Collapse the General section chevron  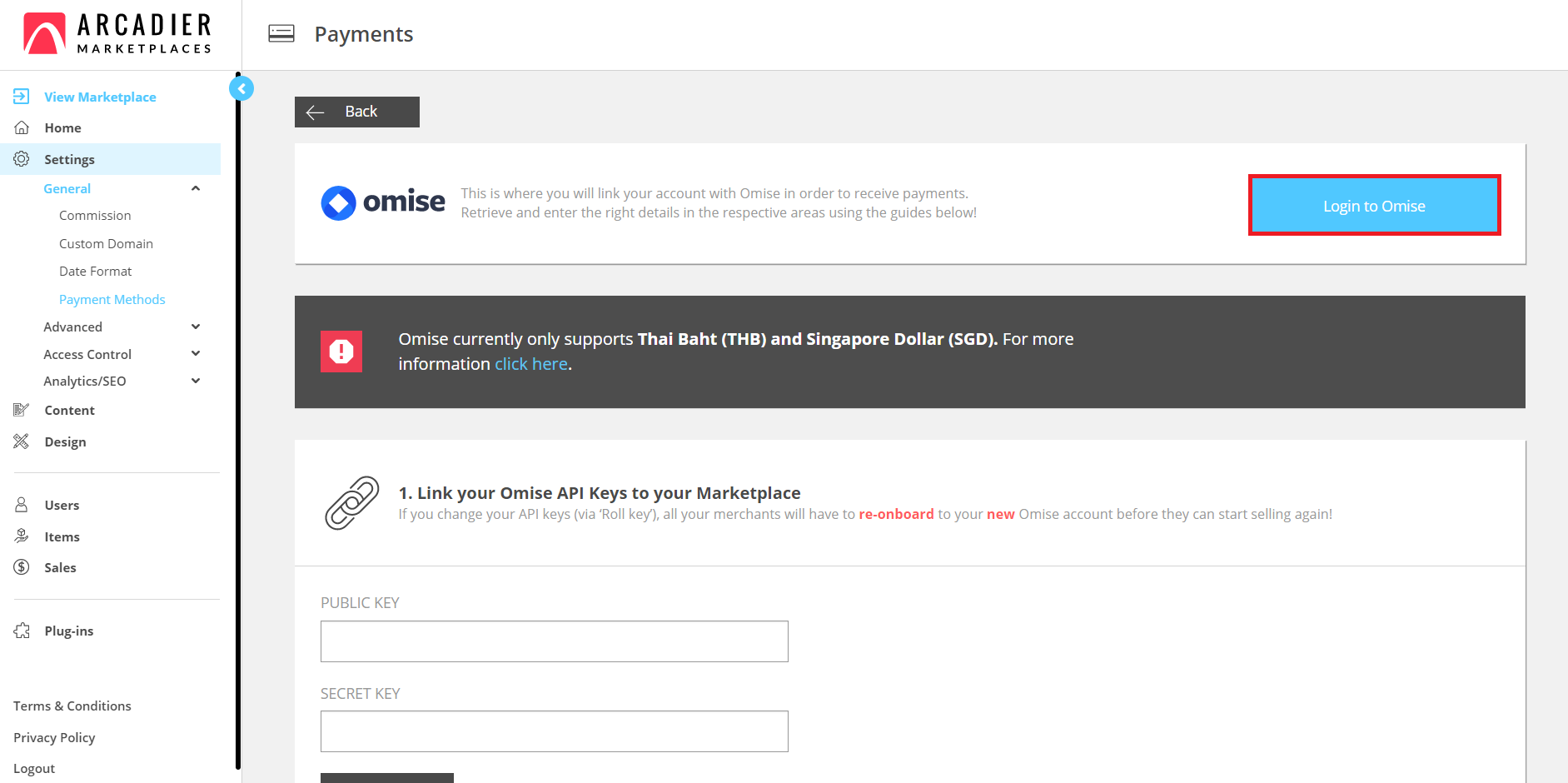click(196, 188)
